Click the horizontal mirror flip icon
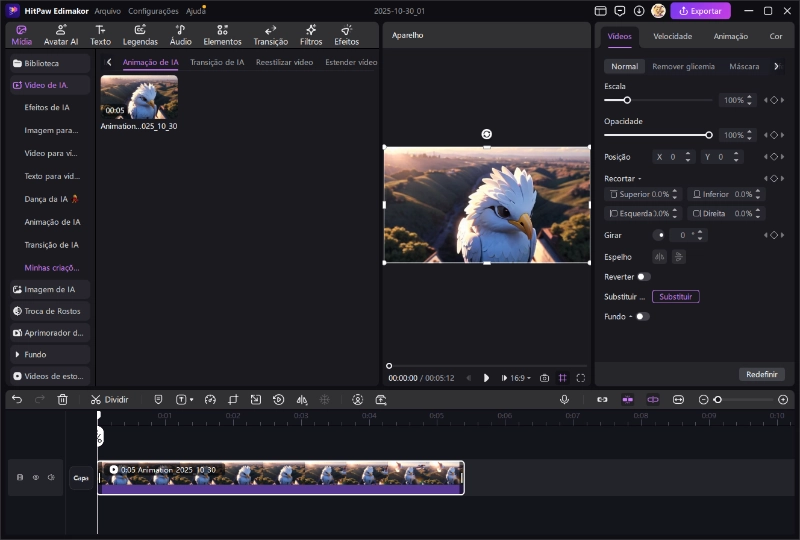800x540 pixels. [x=659, y=257]
